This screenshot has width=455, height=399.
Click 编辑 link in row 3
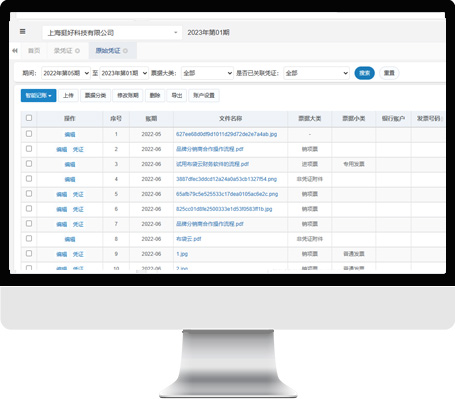[70, 164]
